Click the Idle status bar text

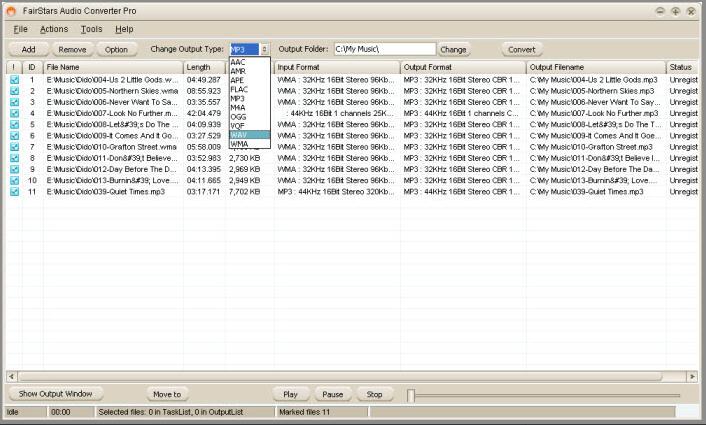point(13,412)
